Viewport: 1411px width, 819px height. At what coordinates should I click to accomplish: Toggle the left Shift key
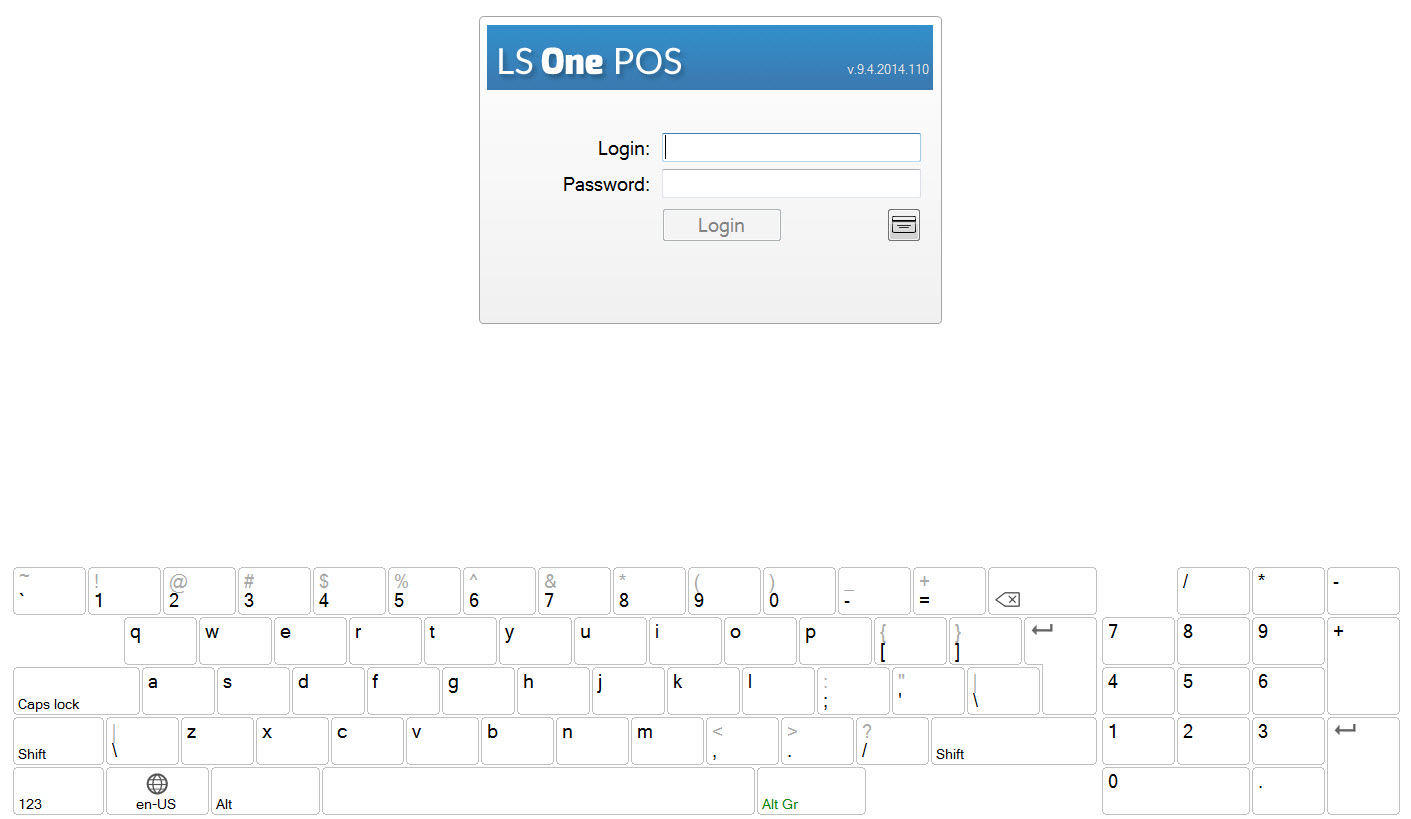pos(58,741)
